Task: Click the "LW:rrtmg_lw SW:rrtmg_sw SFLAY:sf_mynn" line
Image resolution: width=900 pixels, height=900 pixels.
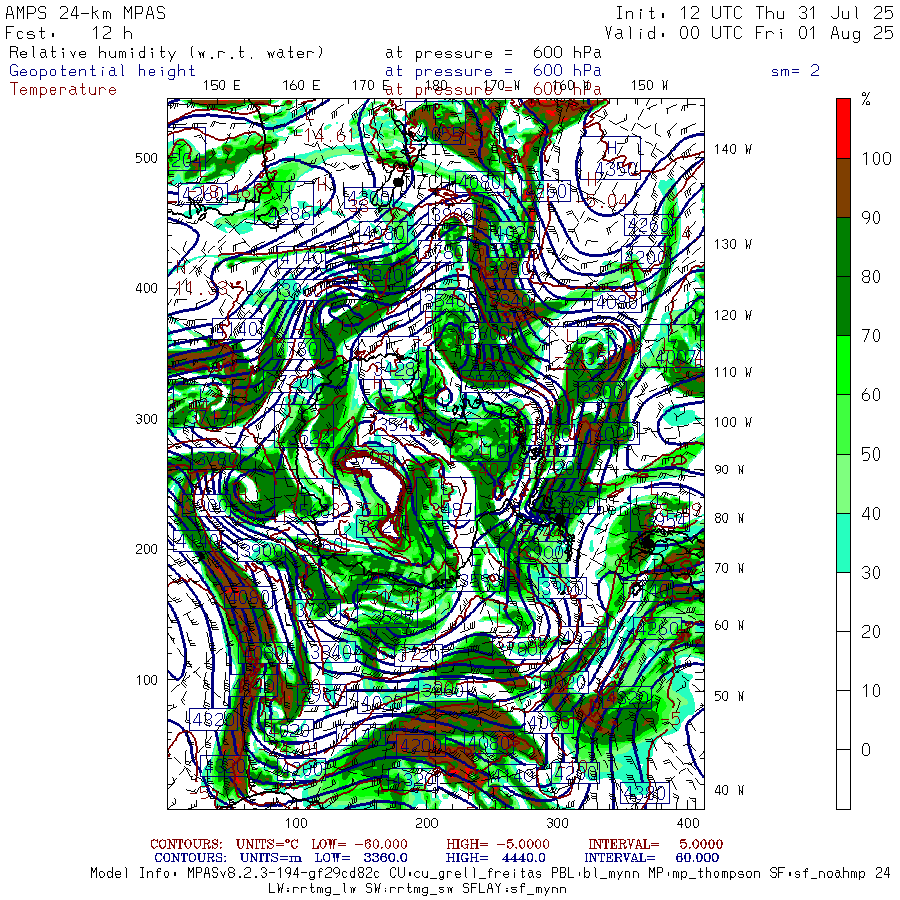Action: (x=417, y=889)
